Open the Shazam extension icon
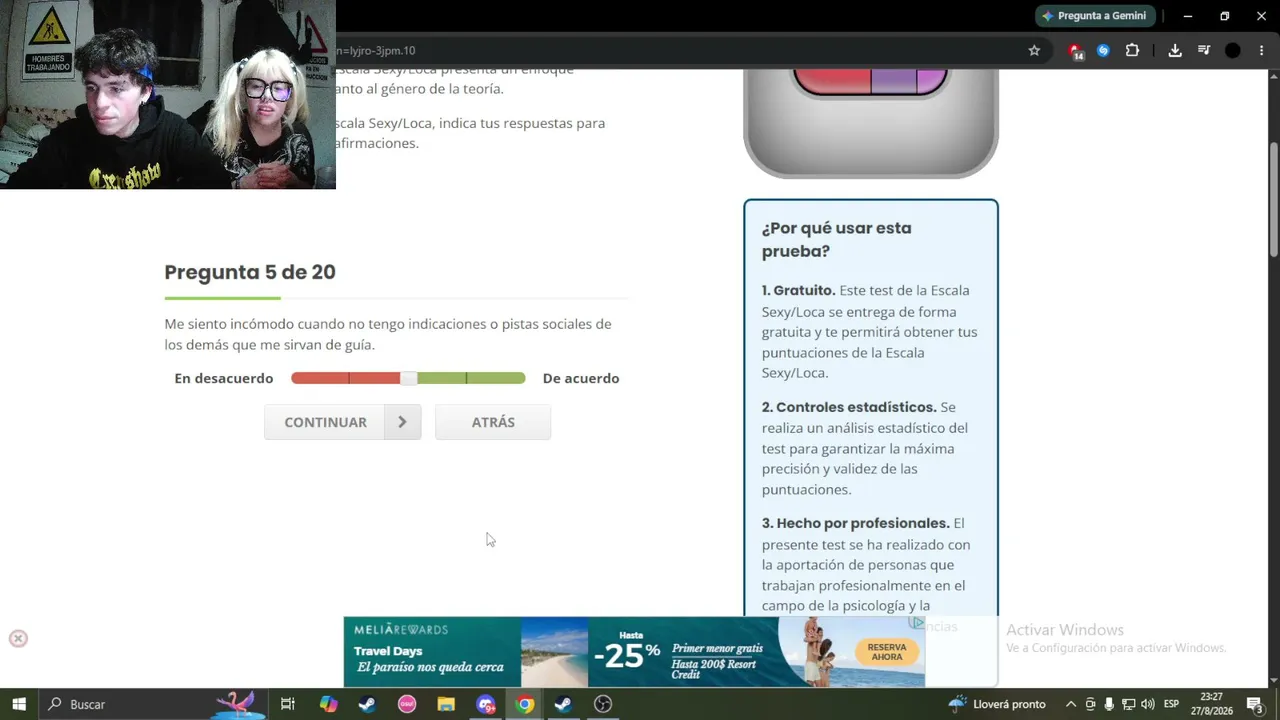The image size is (1280, 720). click(1103, 50)
